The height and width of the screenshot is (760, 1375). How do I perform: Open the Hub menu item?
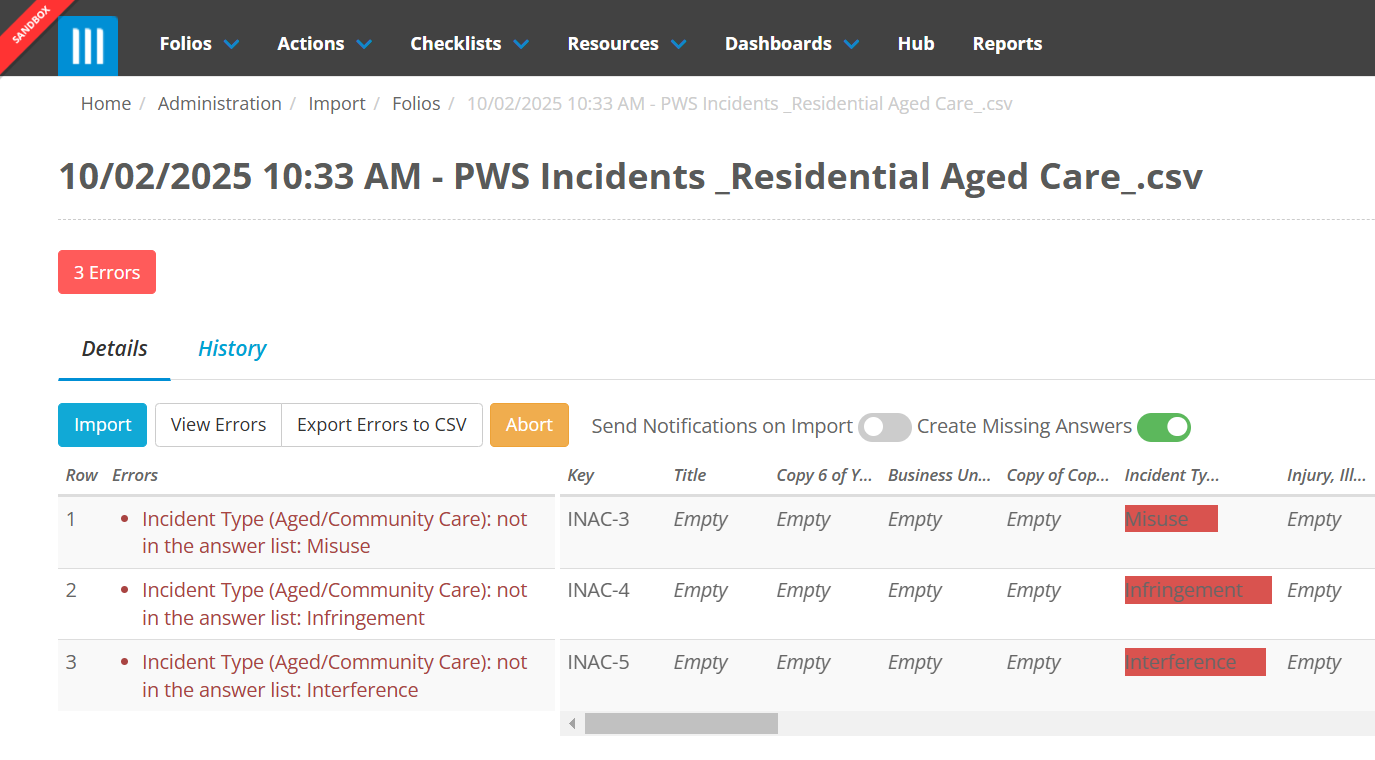(x=915, y=44)
